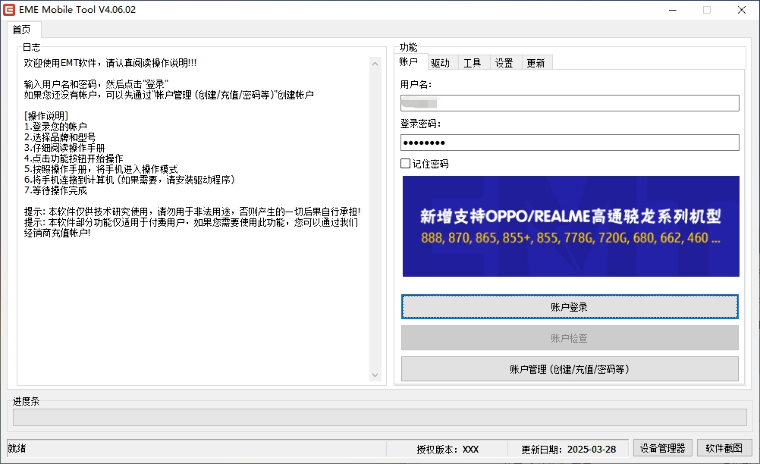The image size is (760, 464).
Task: Click the log panel's scroll up arrow
Action: 377,54
